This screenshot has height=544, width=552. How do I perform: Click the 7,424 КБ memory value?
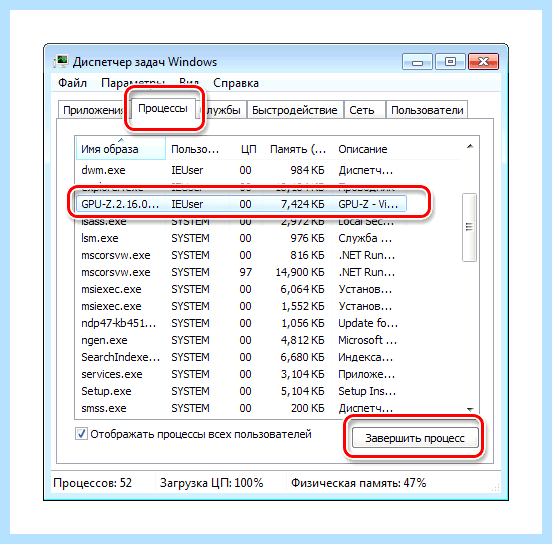coord(302,204)
